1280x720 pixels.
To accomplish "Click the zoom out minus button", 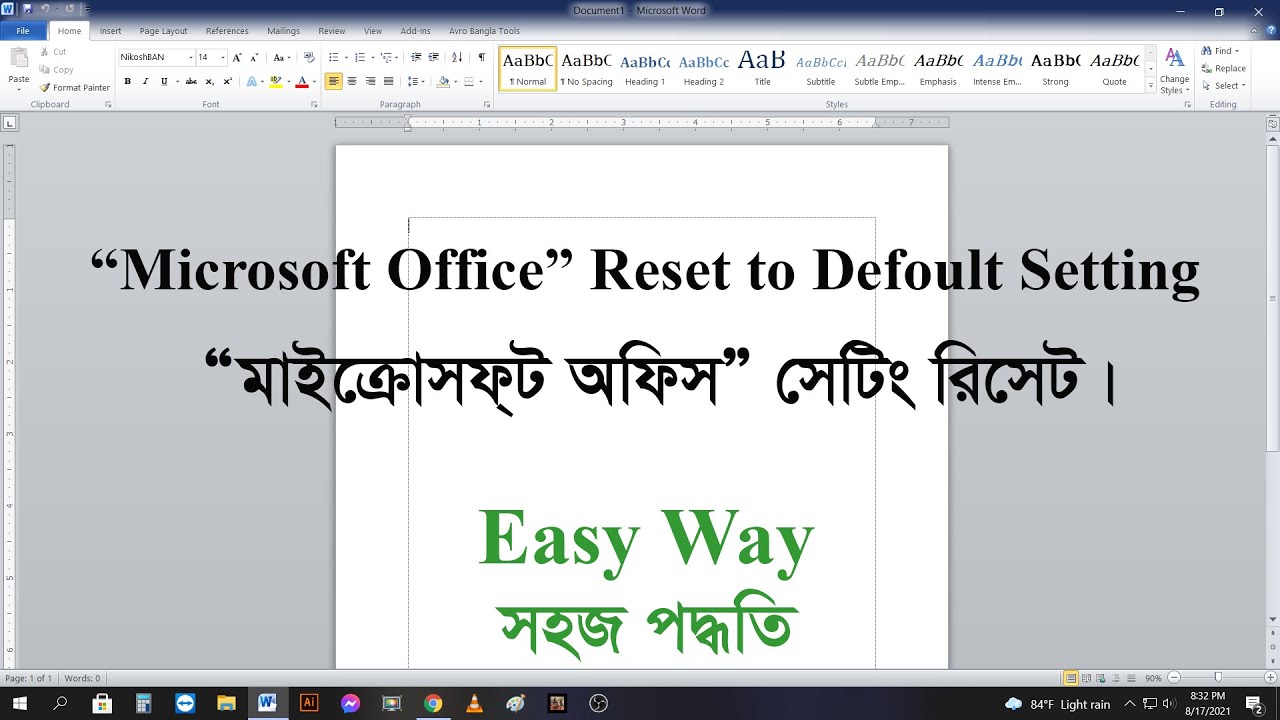I will pos(1174,678).
